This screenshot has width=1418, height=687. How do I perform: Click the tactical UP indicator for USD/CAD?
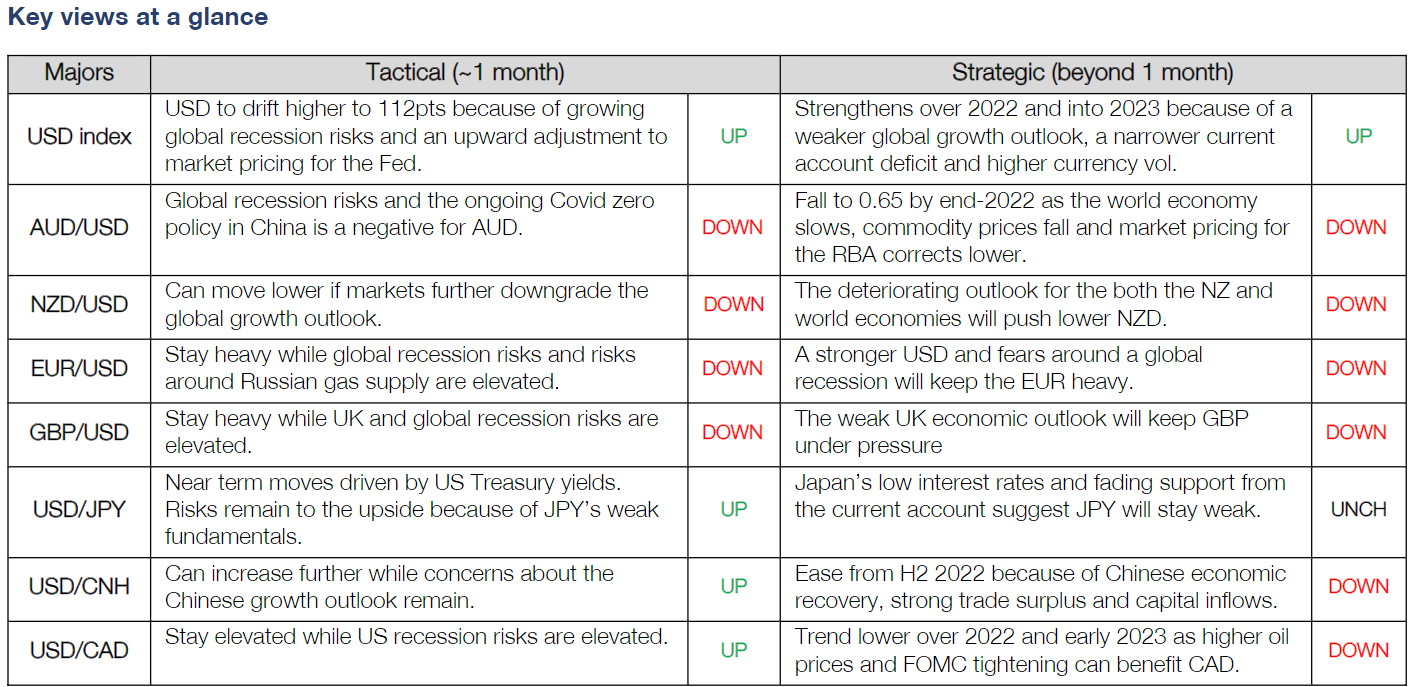coord(734,650)
